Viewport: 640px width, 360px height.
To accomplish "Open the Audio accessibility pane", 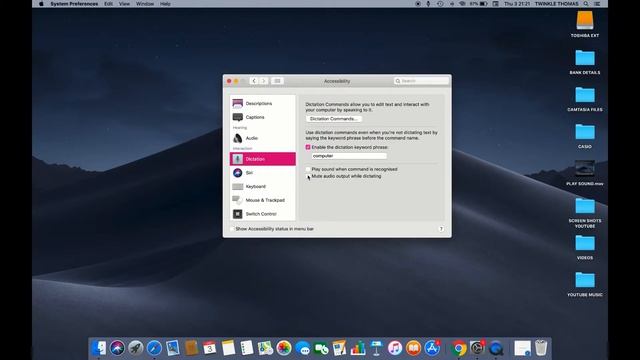I will tap(263, 138).
